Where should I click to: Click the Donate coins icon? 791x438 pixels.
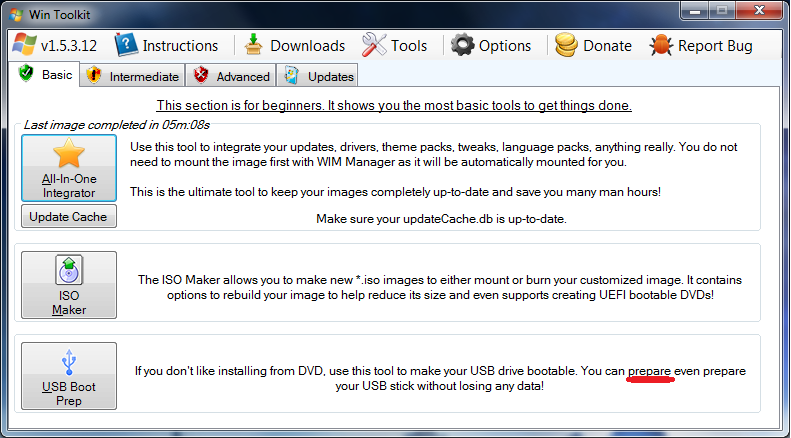(x=566, y=45)
